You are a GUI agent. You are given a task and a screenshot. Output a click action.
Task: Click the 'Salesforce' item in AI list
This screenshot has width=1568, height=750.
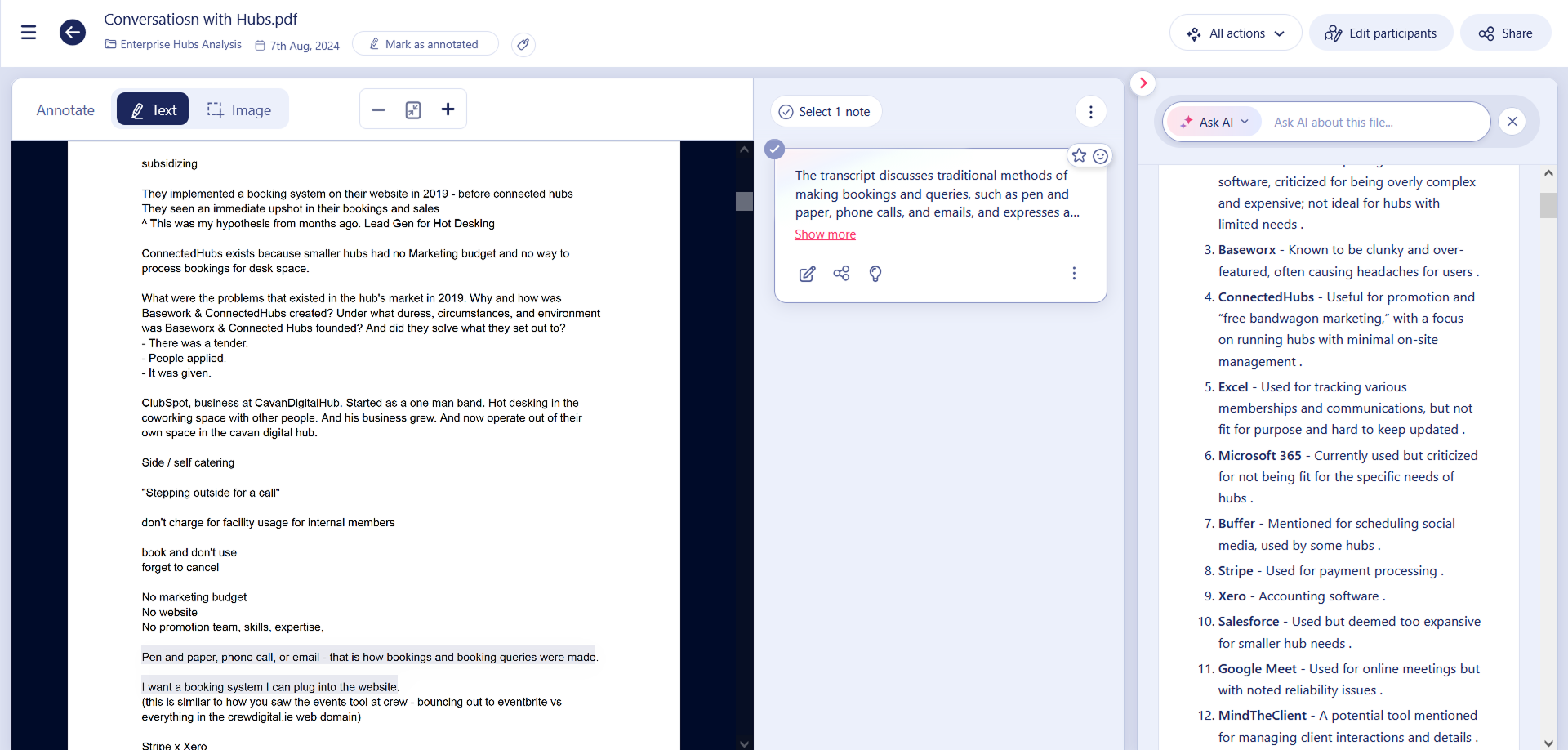1249,622
